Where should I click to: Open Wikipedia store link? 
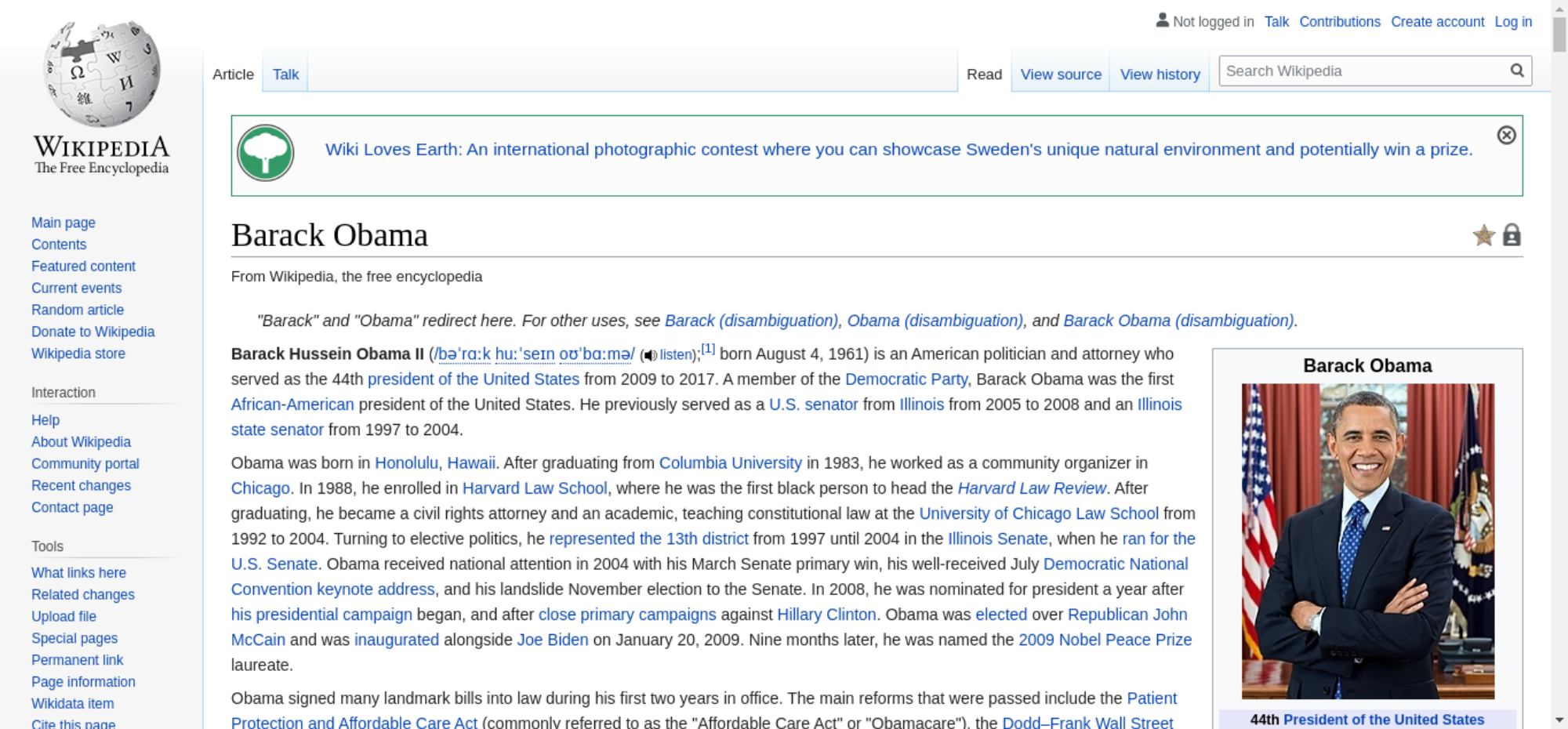click(78, 354)
